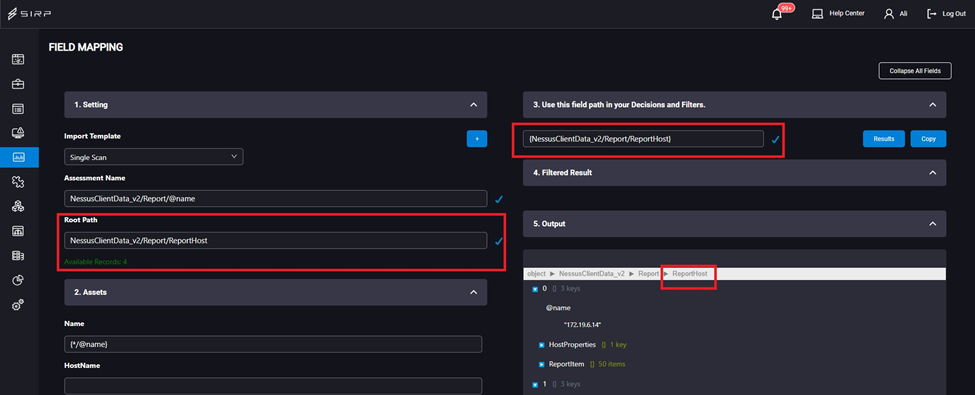Screen dimensions: 975x395
Task: Select the NessusClientData_v2 breadcrumb
Action: 591,274
